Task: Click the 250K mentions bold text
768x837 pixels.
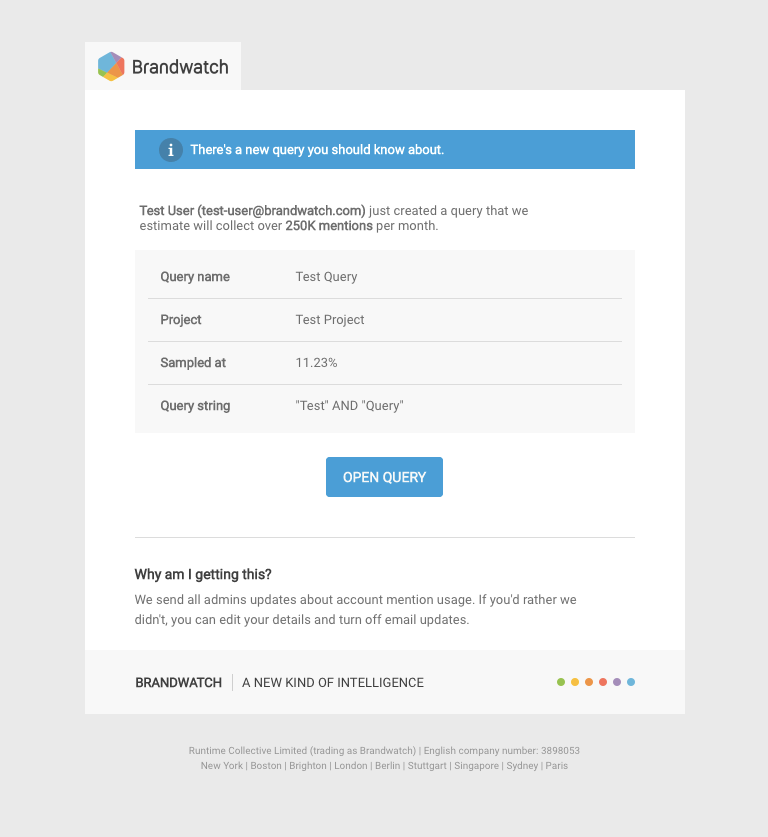Action: coord(329,226)
